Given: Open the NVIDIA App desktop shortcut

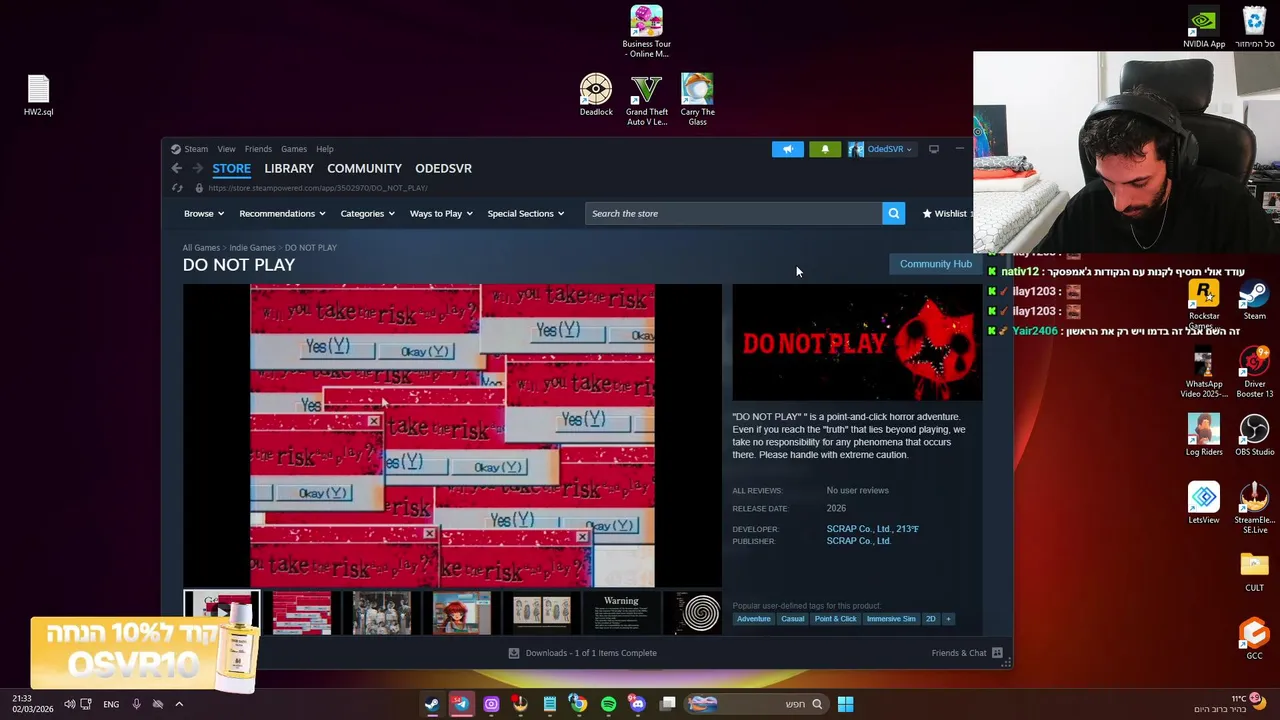Looking at the screenshot, I should point(1204,28).
